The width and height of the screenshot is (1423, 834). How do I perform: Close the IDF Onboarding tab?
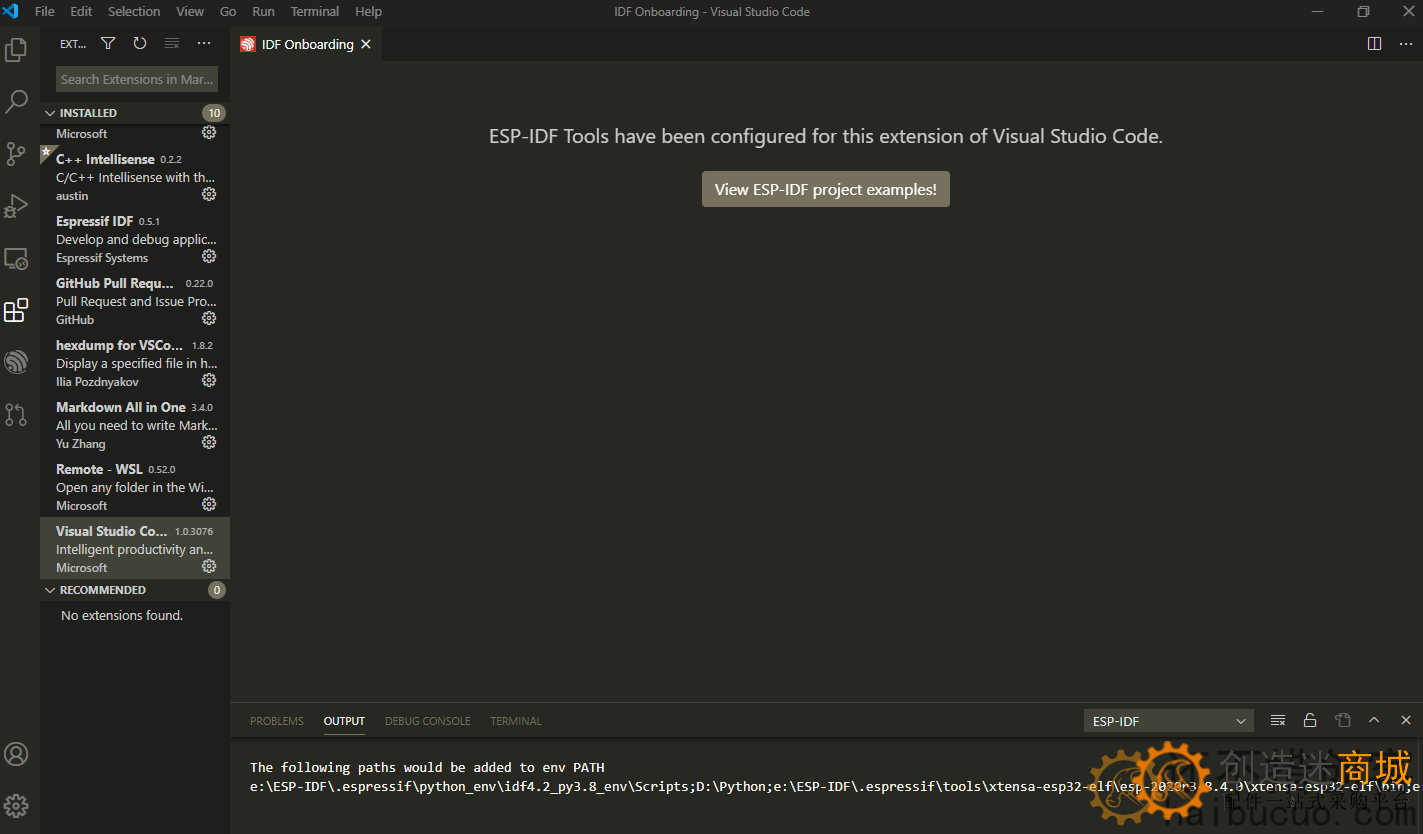(366, 44)
